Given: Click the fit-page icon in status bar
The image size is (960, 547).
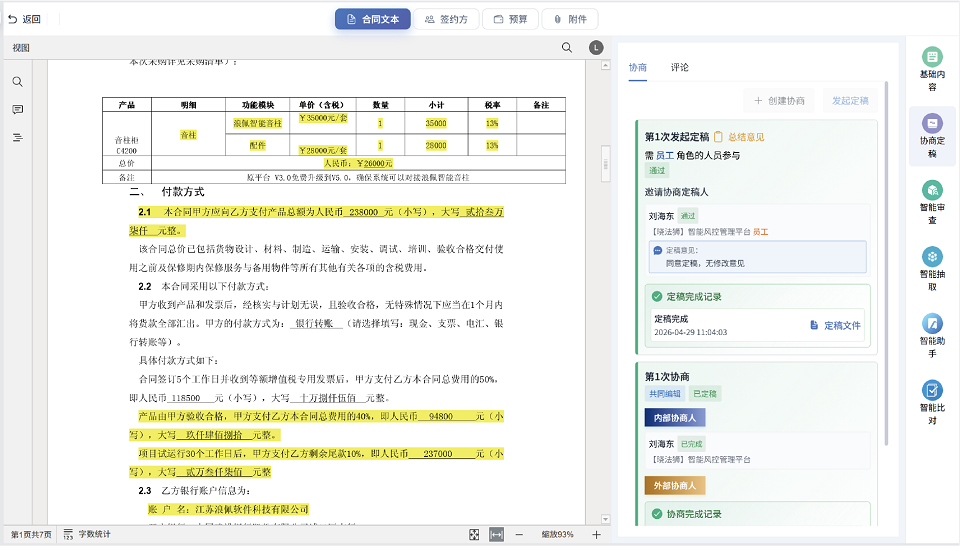Looking at the screenshot, I should (474, 535).
